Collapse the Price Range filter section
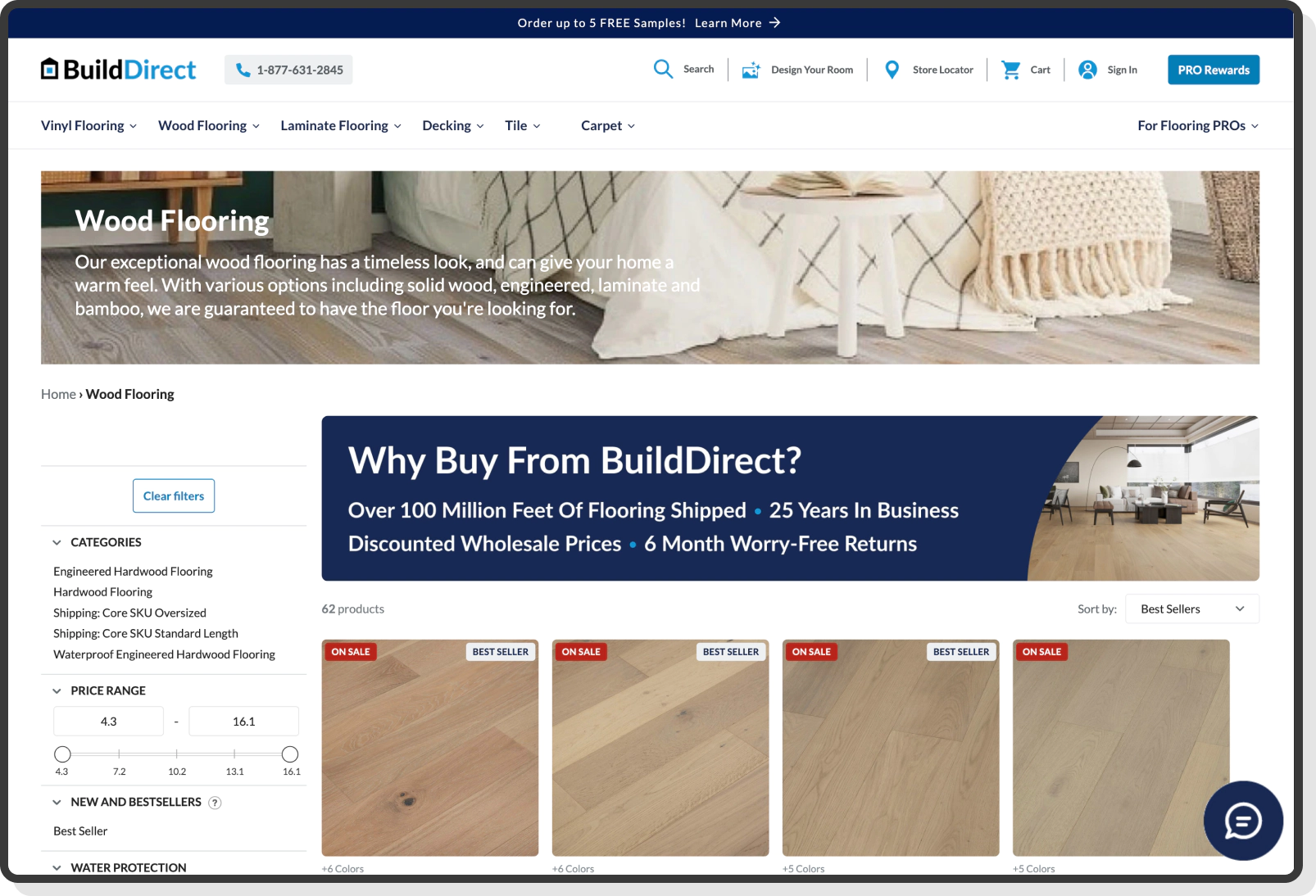 (57, 690)
